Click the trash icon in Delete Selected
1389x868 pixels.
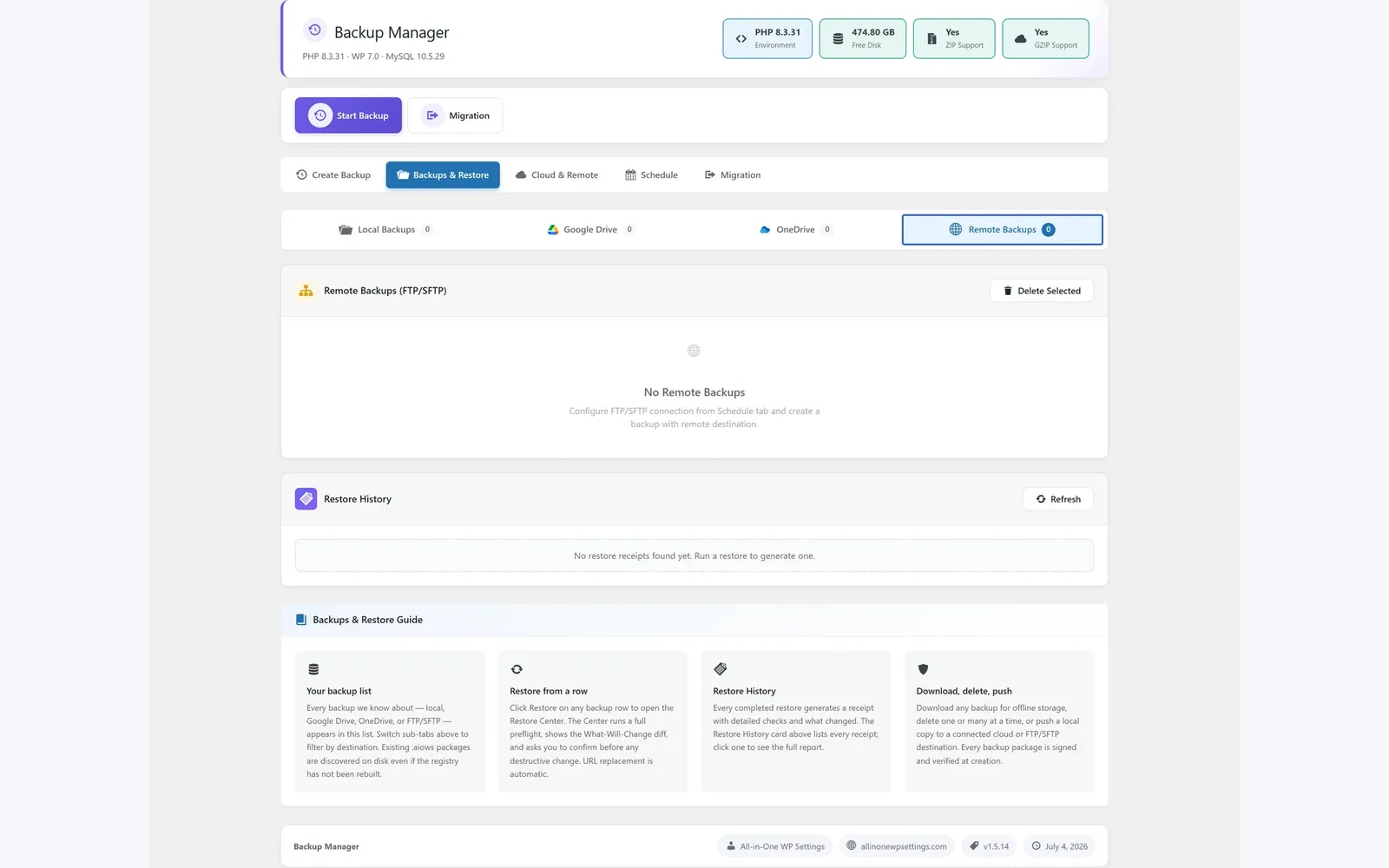pos(1008,291)
